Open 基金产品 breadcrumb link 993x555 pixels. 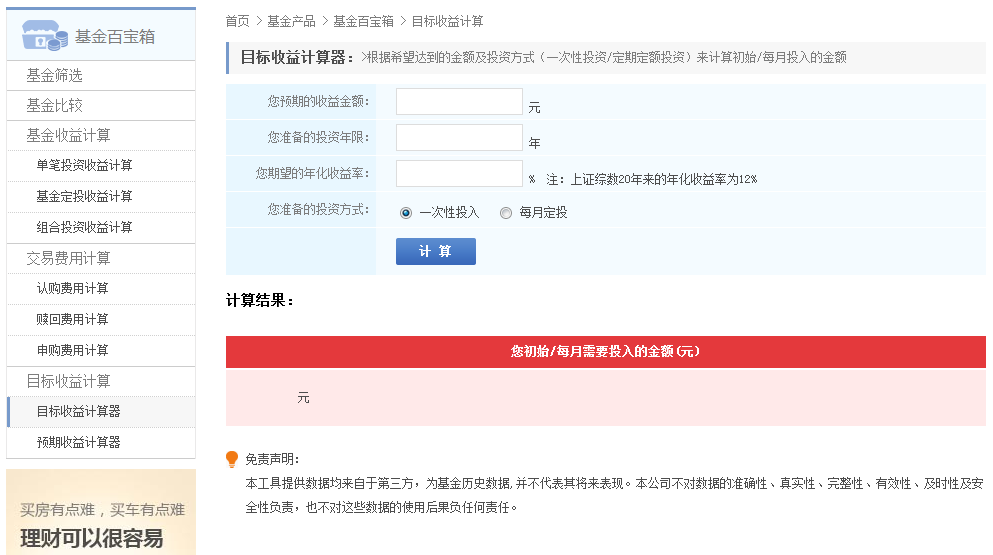pos(291,21)
